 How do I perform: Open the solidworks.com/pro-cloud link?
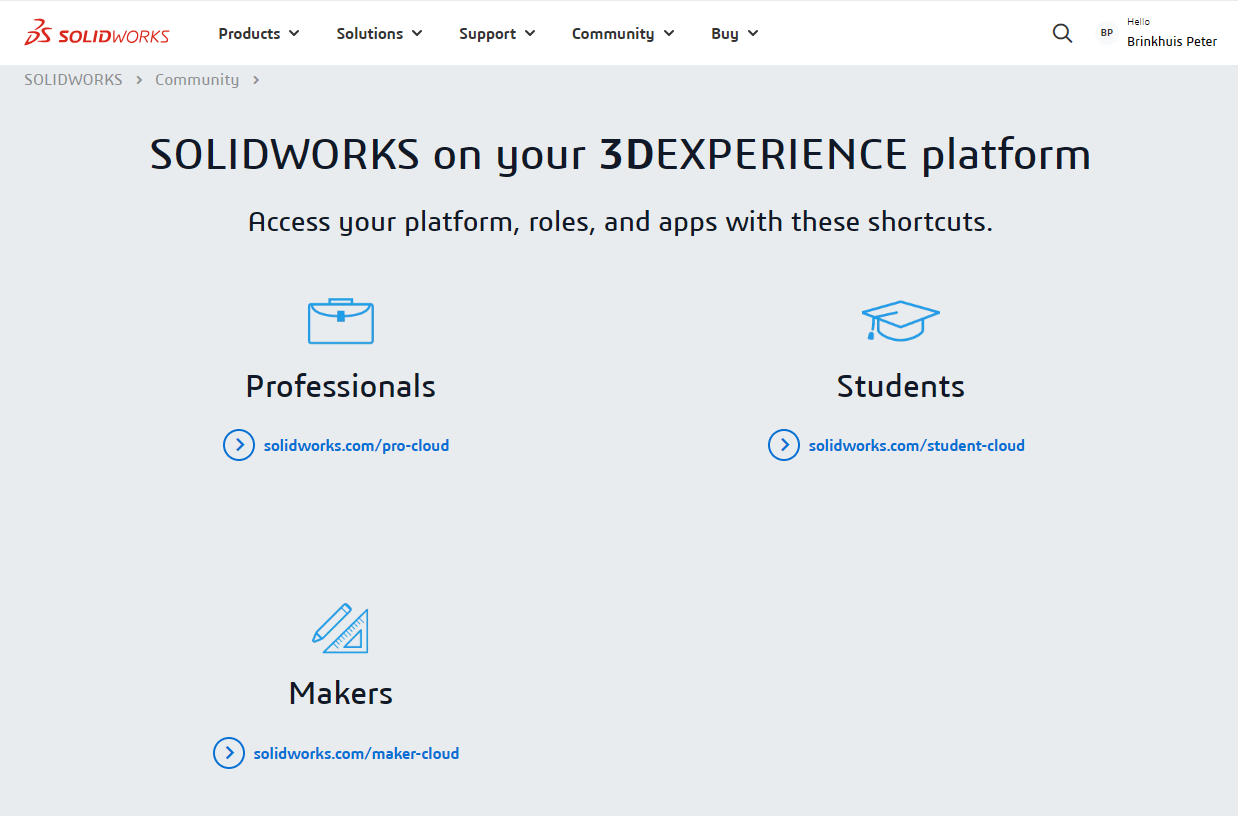[x=356, y=446]
